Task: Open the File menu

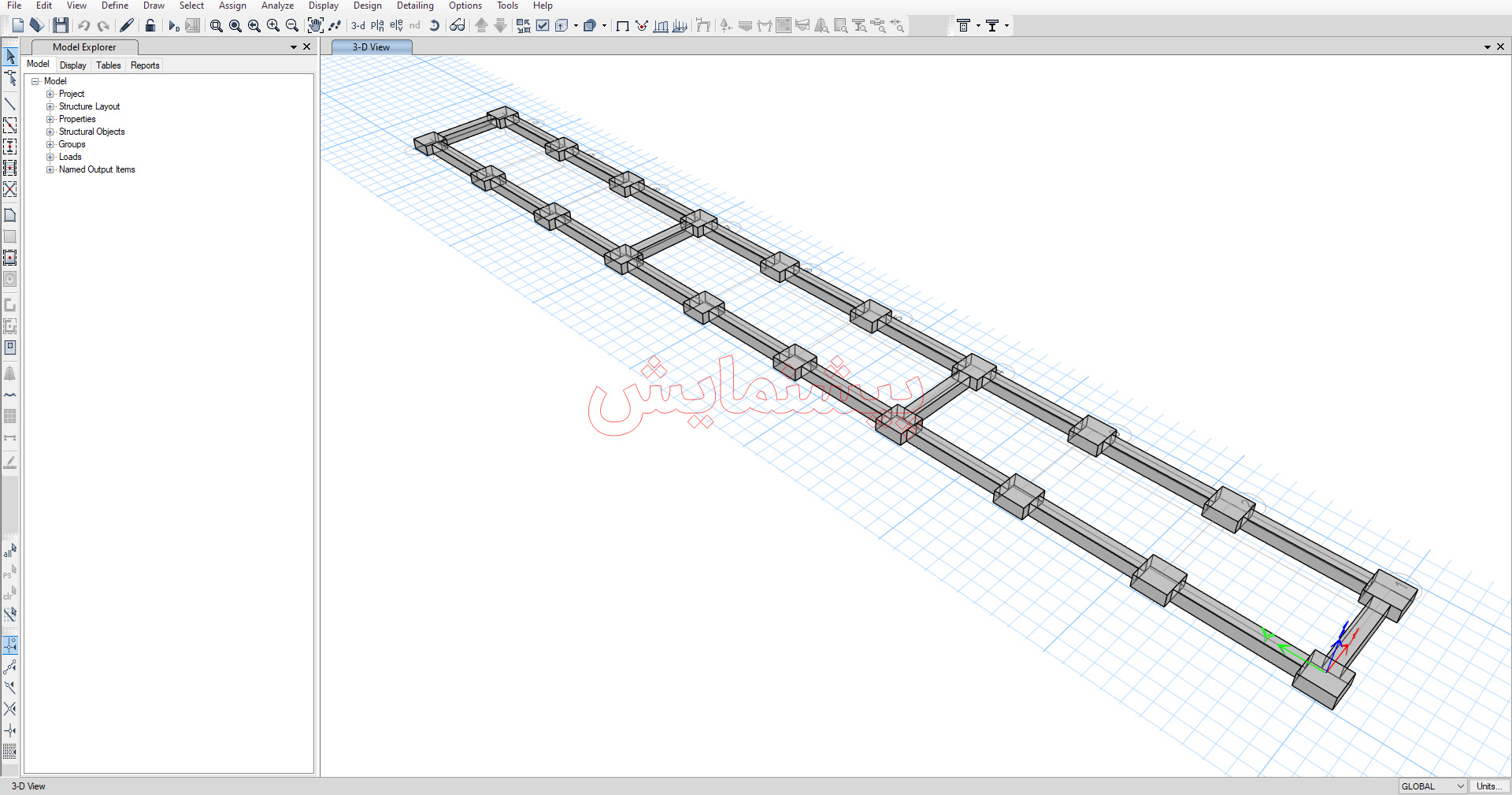Action: click(x=14, y=6)
